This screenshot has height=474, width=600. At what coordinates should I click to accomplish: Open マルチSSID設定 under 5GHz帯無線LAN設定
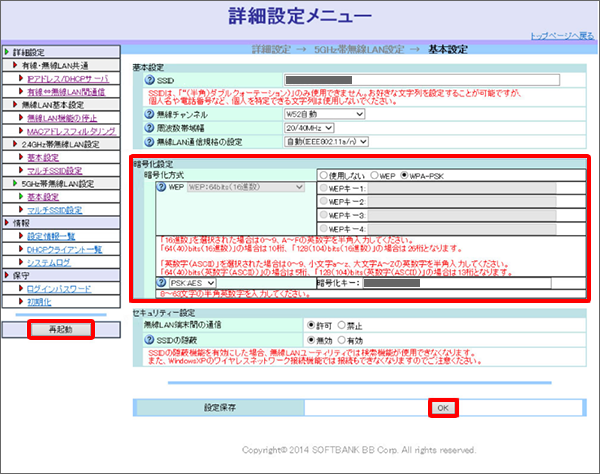coord(54,210)
